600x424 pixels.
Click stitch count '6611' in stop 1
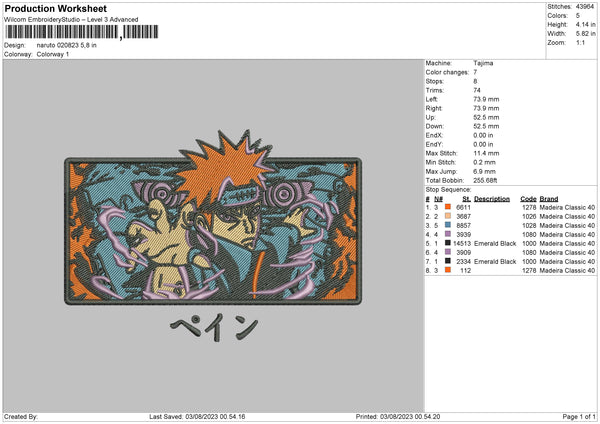[x=463, y=207]
